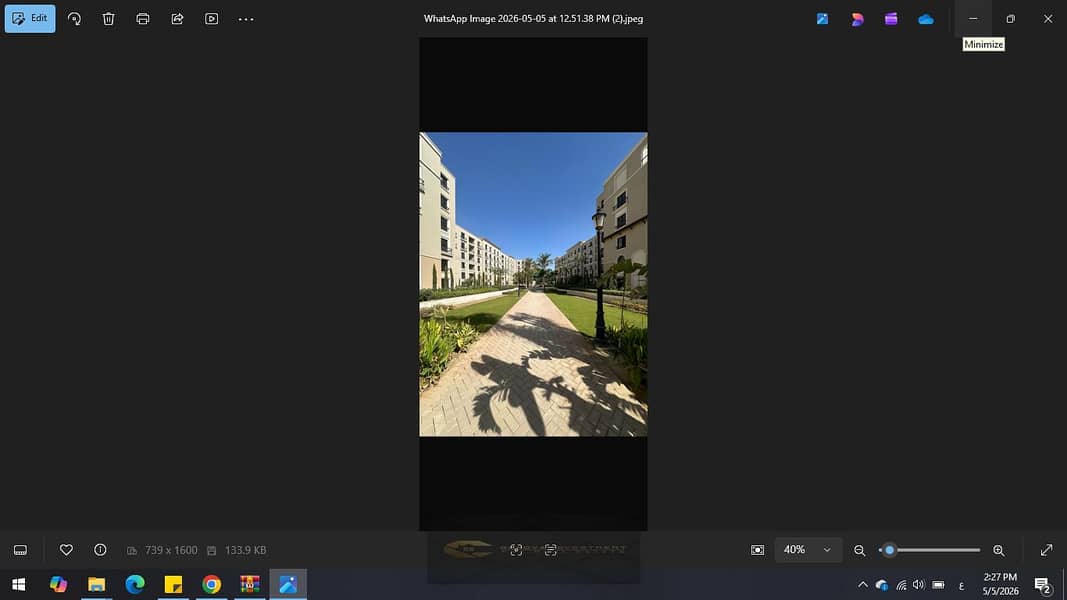Open the Edit image button

click(30, 18)
